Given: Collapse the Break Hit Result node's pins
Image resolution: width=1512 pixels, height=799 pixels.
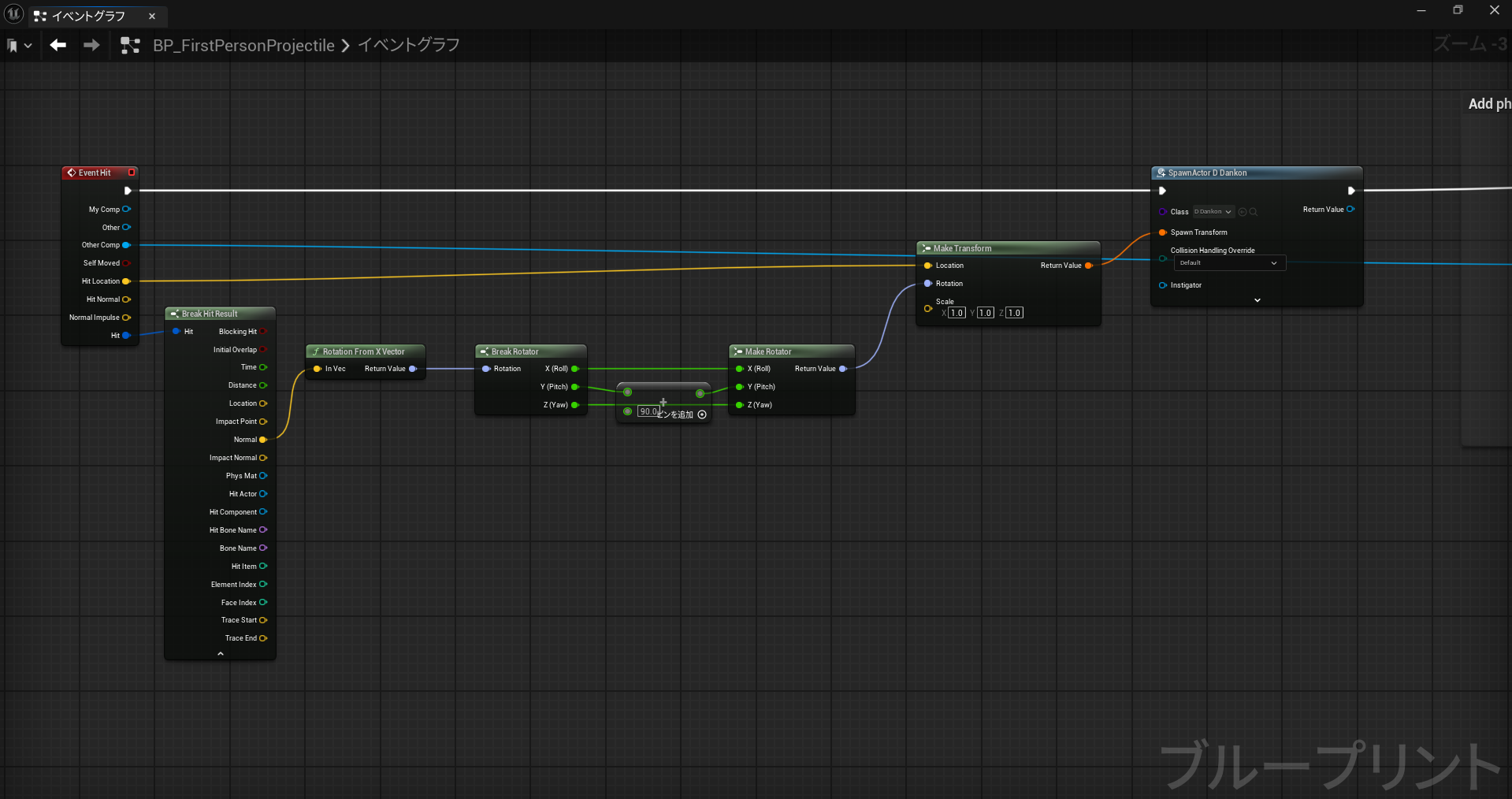Looking at the screenshot, I should coord(221,653).
